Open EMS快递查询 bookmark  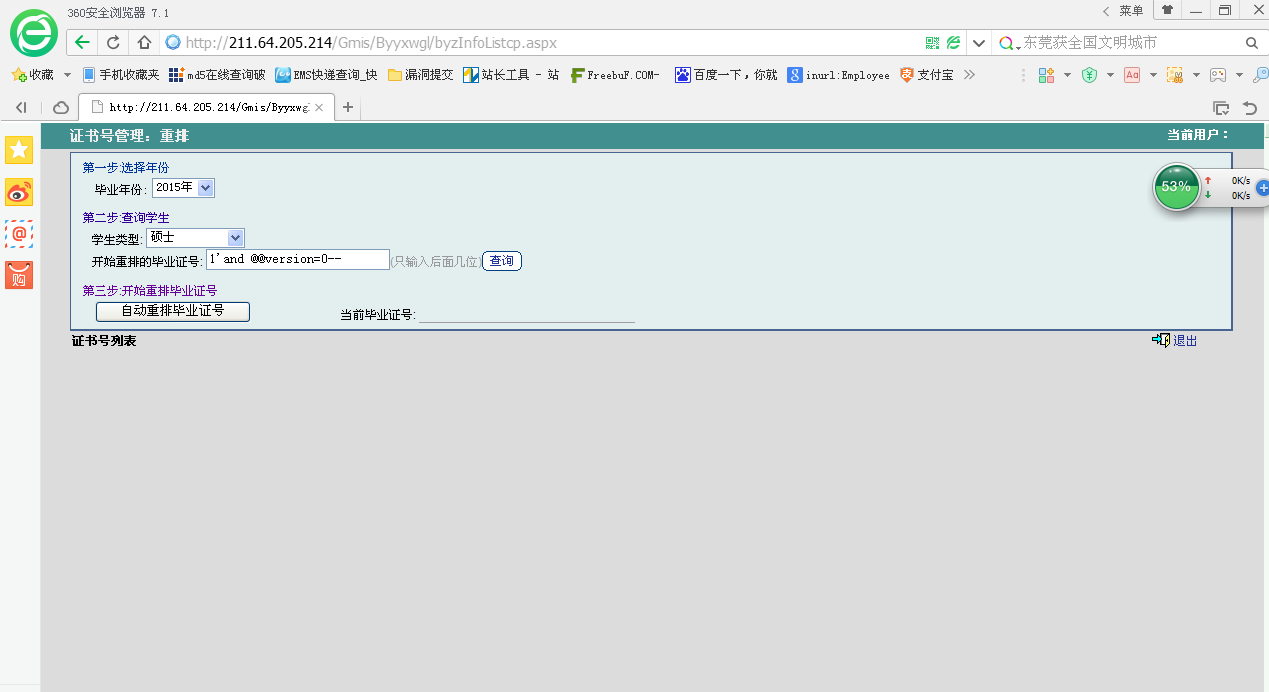tap(327, 75)
